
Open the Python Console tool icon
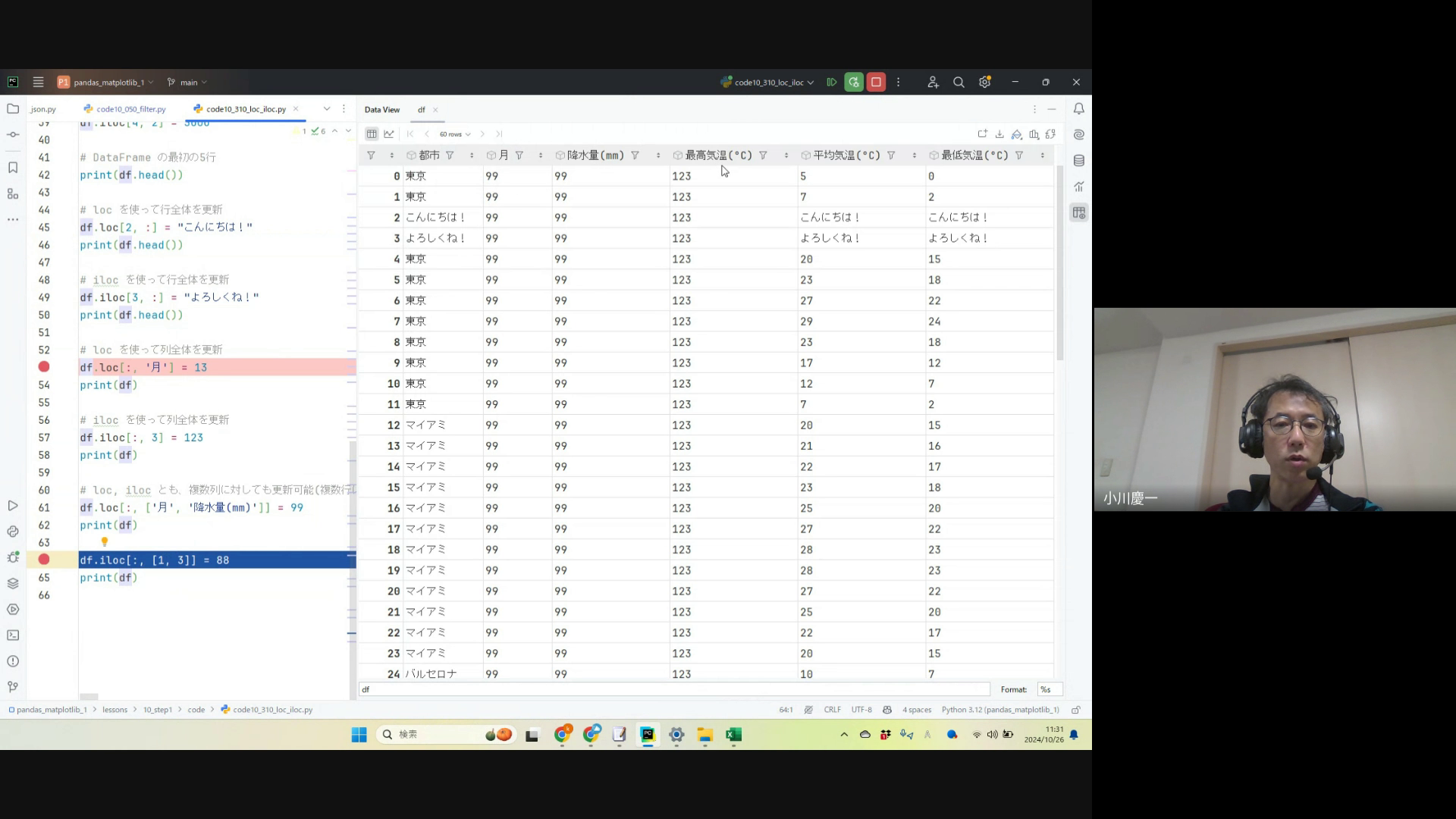[13, 532]
